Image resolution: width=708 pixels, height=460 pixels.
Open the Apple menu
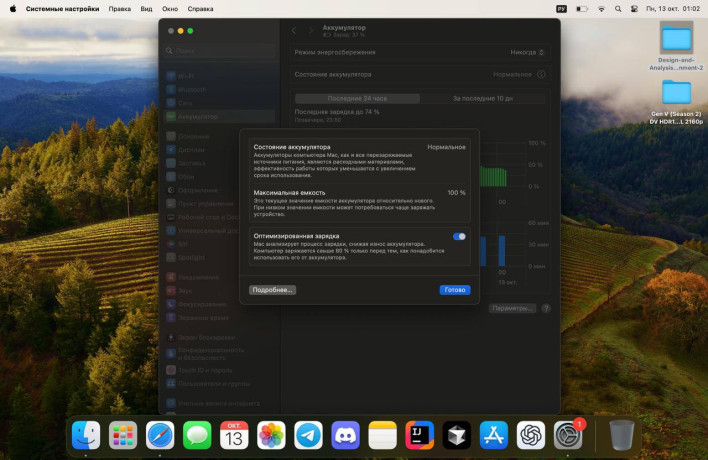click(11, 8)
